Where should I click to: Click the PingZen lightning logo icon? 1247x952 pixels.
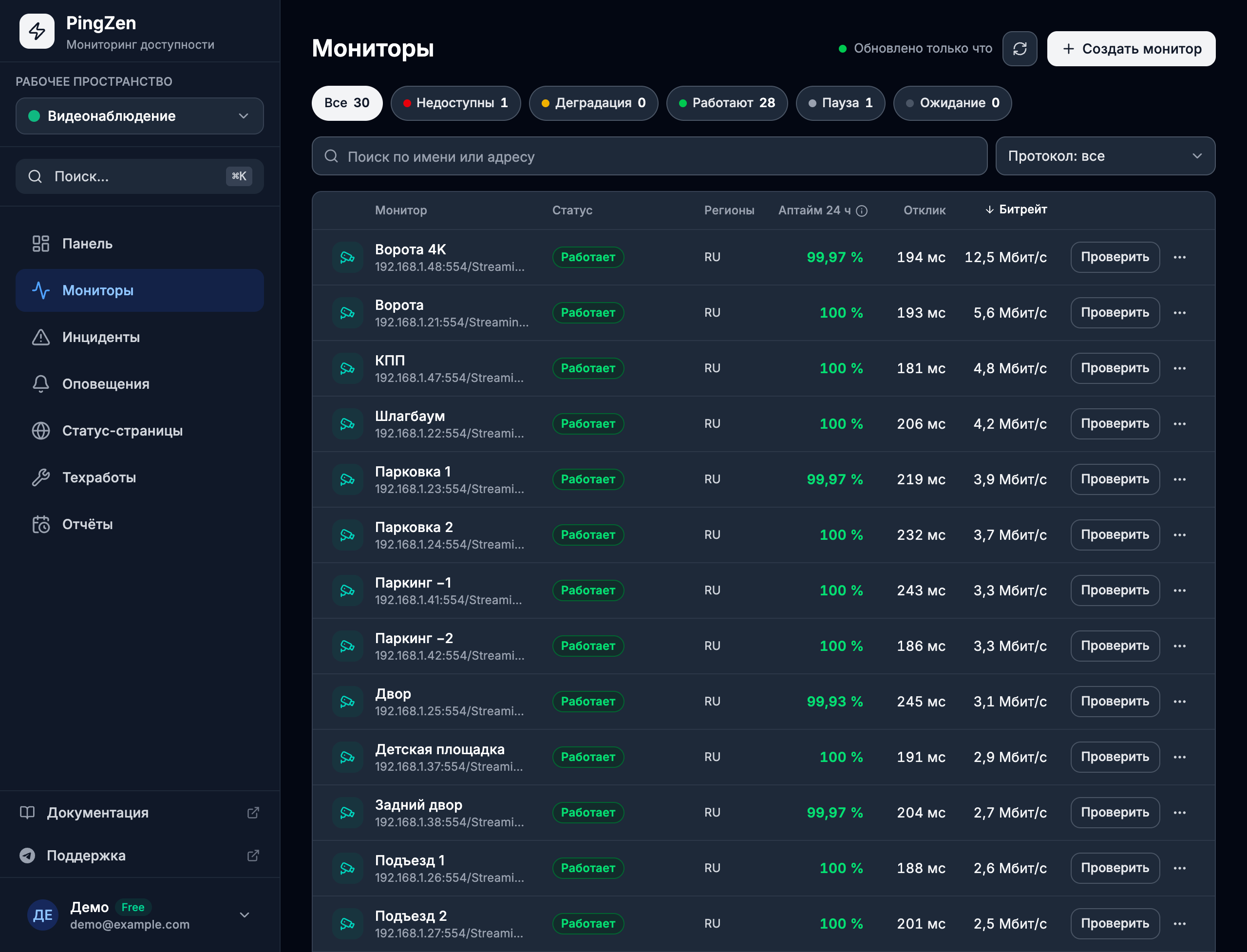(37, 31)
